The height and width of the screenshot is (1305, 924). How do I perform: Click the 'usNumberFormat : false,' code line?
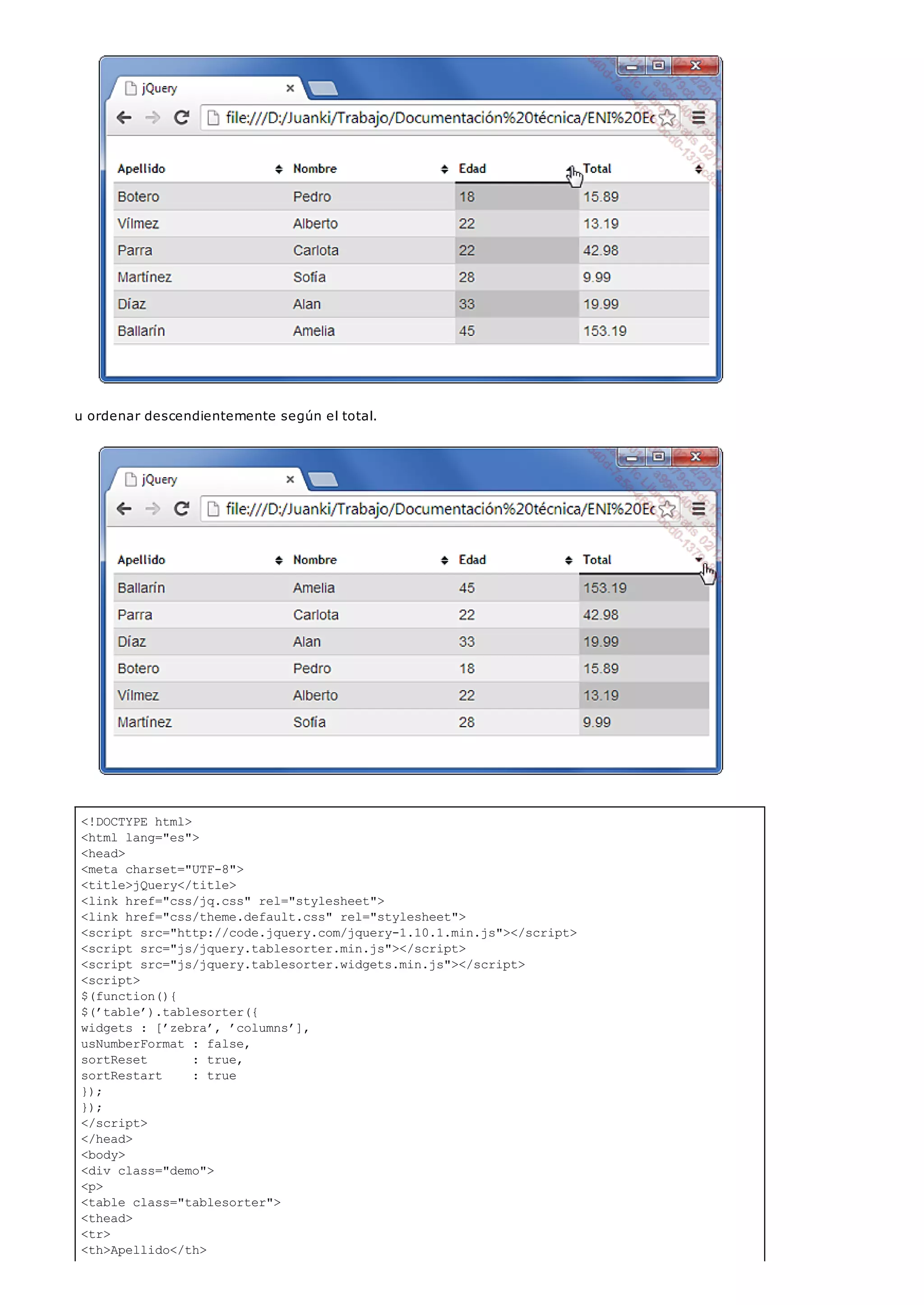click(x=165, y=1044)
